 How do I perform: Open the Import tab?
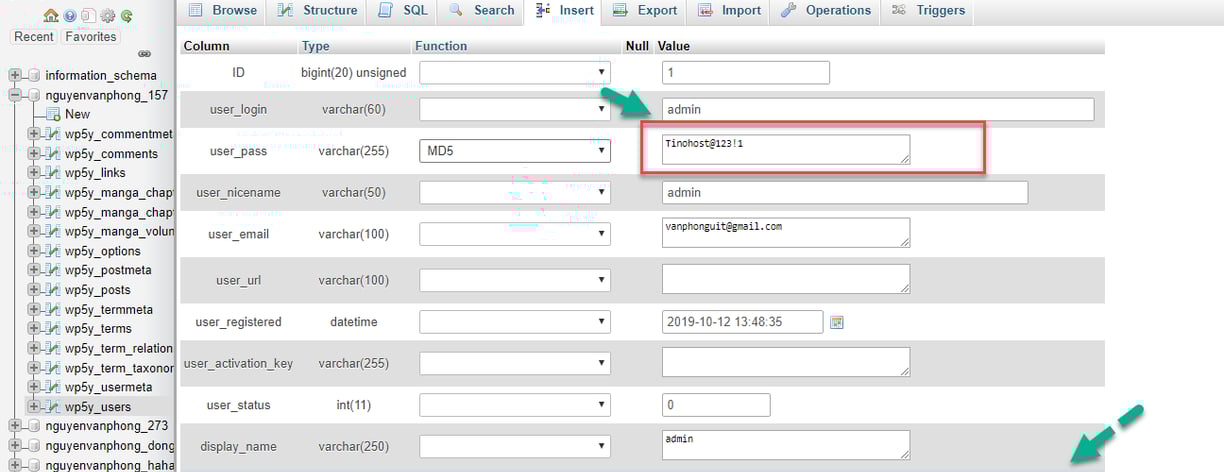pyautogui.click(x=729, y=11)
